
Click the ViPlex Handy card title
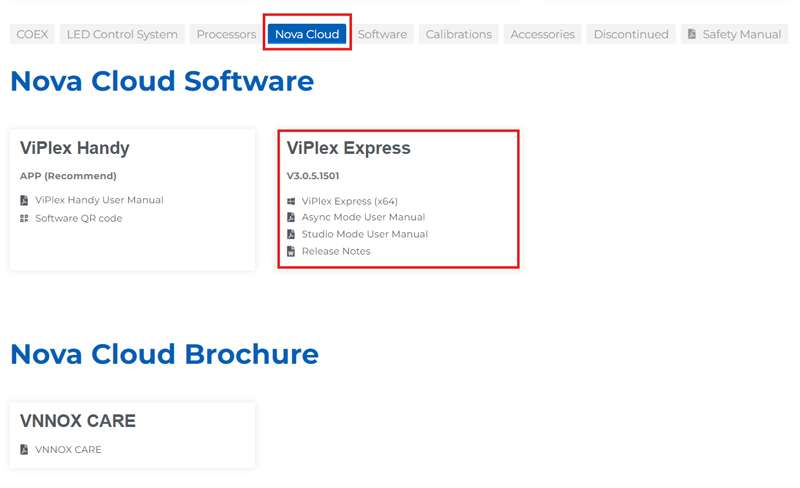(x=74, y=148)
